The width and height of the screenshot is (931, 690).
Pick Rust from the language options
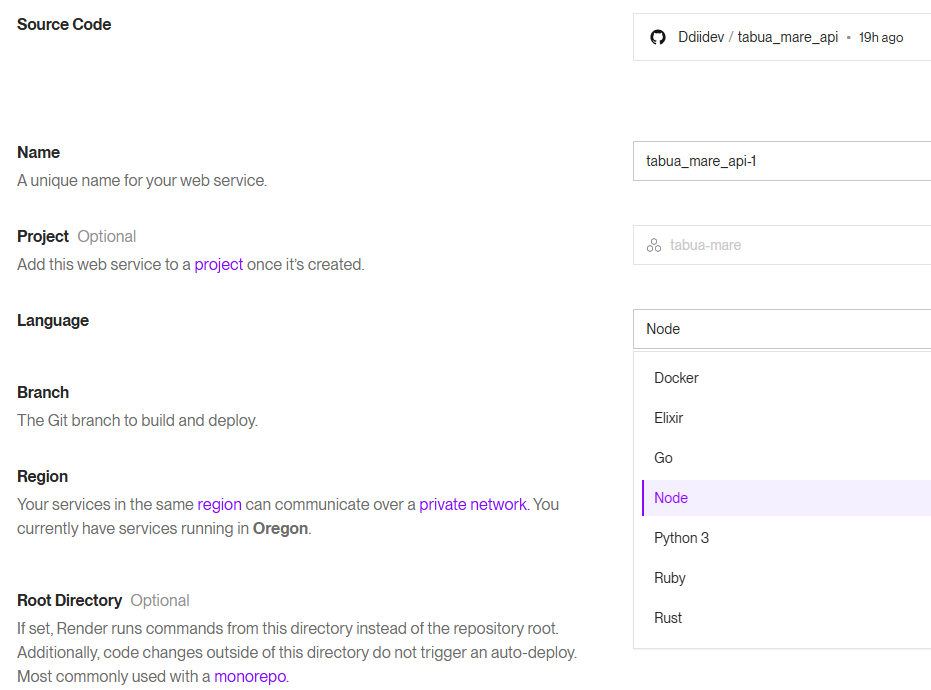pos(668,618)
